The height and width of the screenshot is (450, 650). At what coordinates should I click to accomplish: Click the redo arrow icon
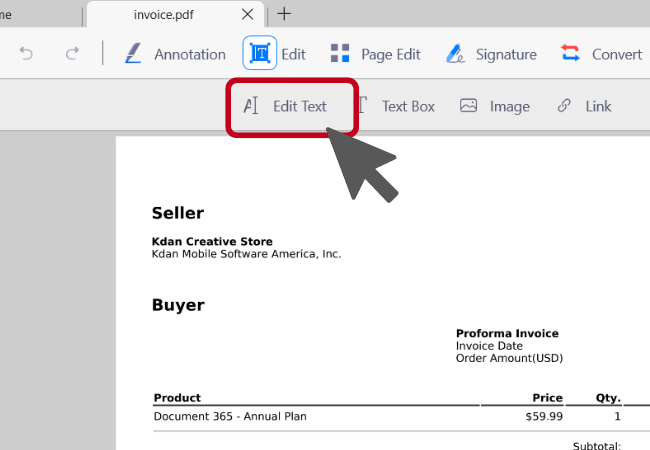[72, 54]
